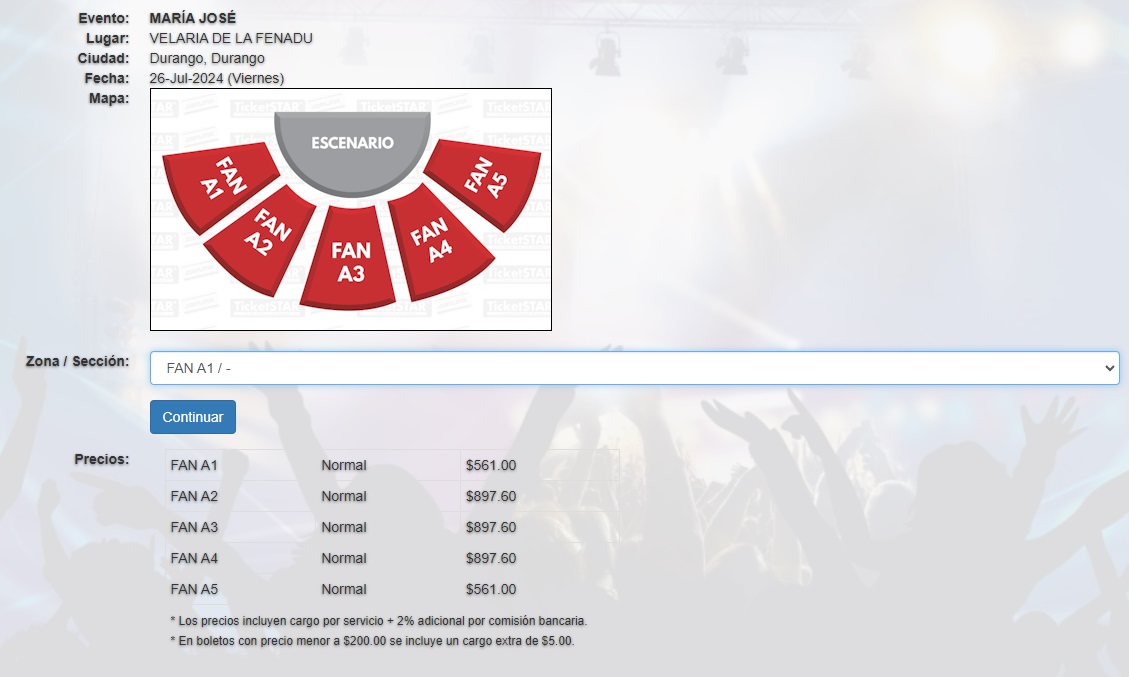Open the Zona / Sección dropdown
This screenshot has height=677, width=1129.
point(634,368)
